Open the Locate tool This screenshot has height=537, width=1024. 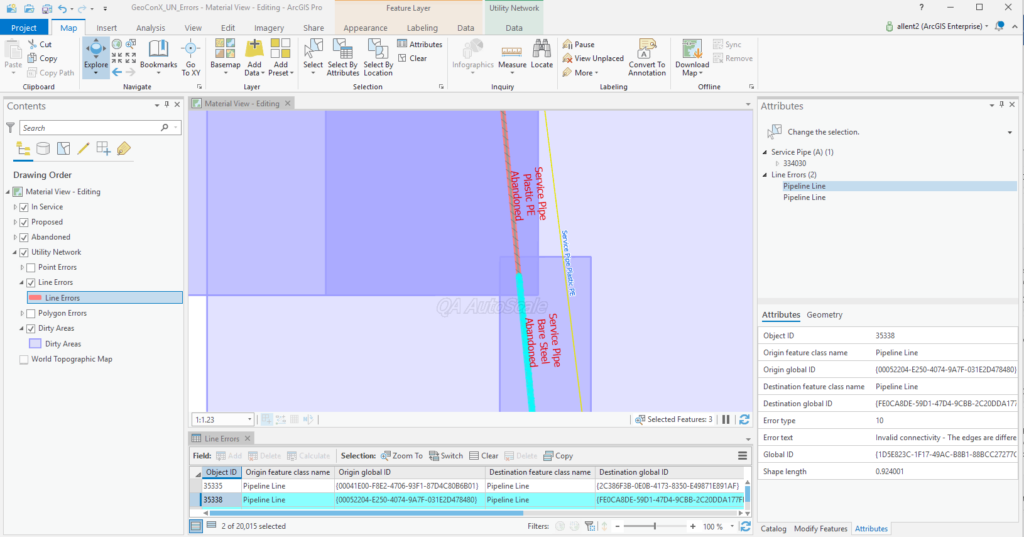541,55
